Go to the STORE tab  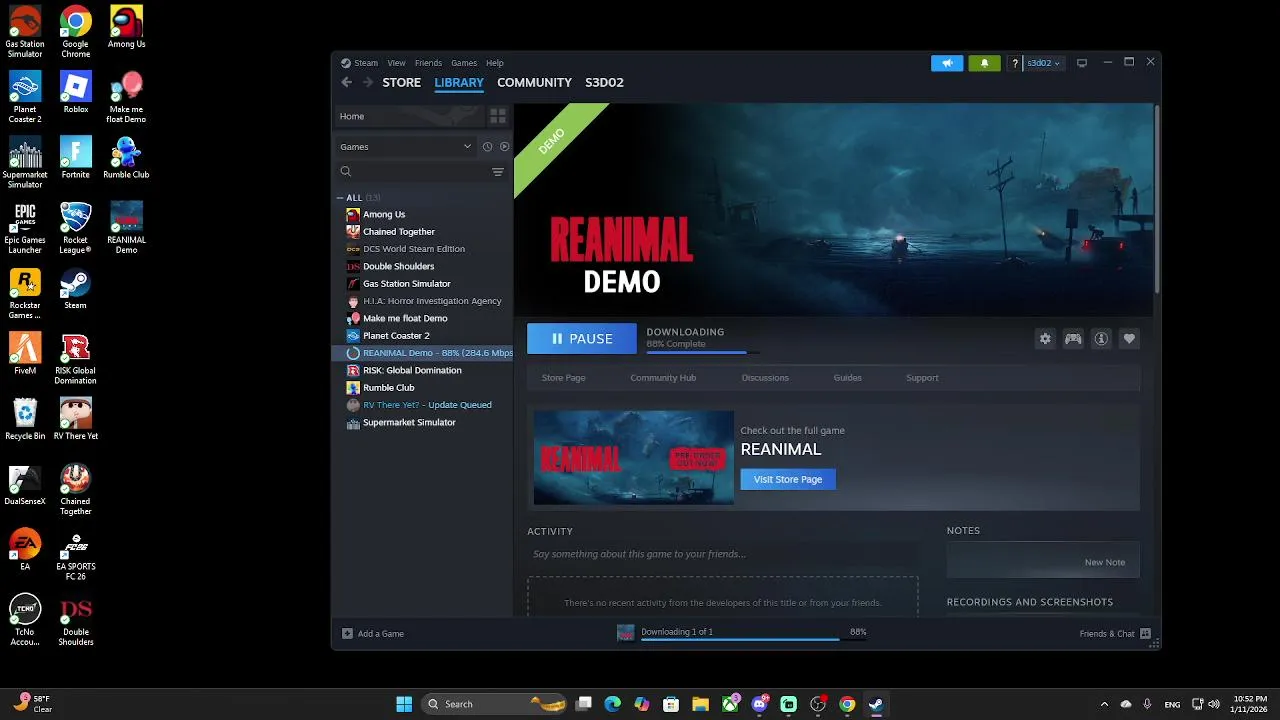click(x=401, y=82)
